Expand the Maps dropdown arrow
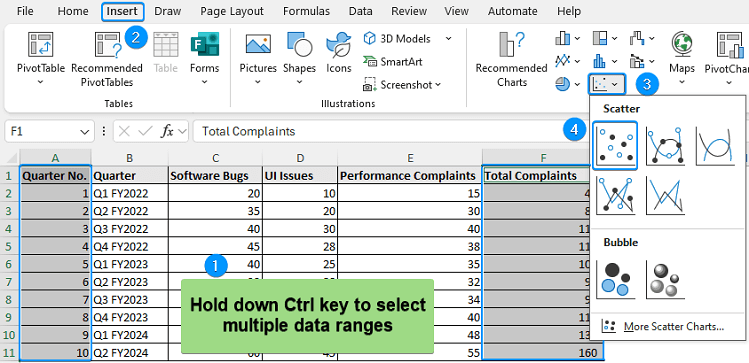Image resolution: width=749 pixels, height=363 pixels. (682, 82)
